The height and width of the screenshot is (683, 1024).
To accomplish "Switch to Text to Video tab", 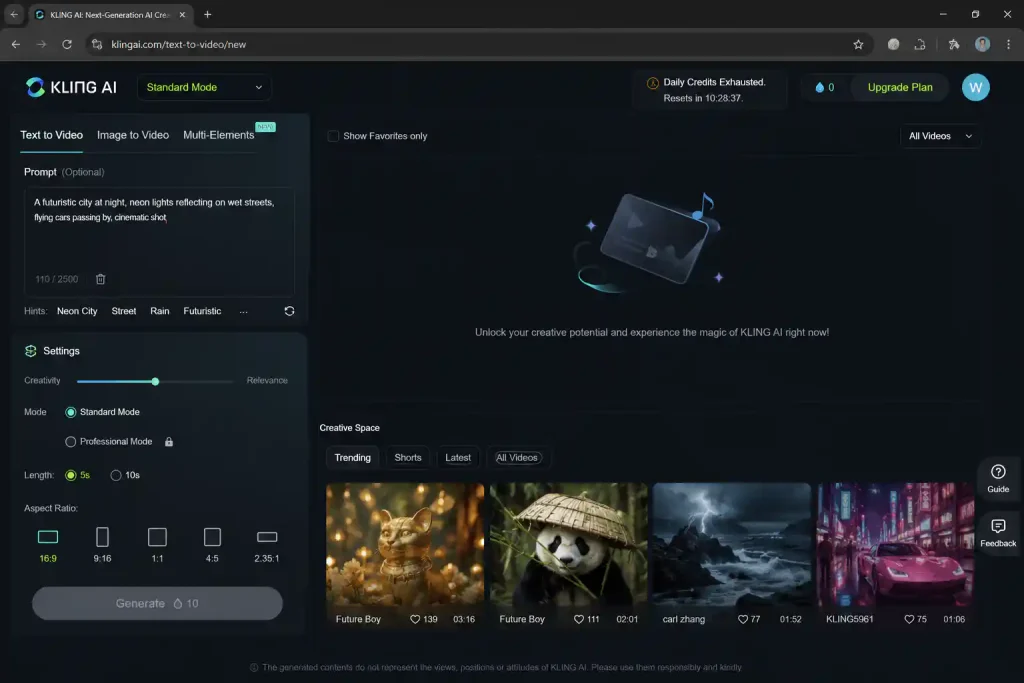I will coord(52,135).
